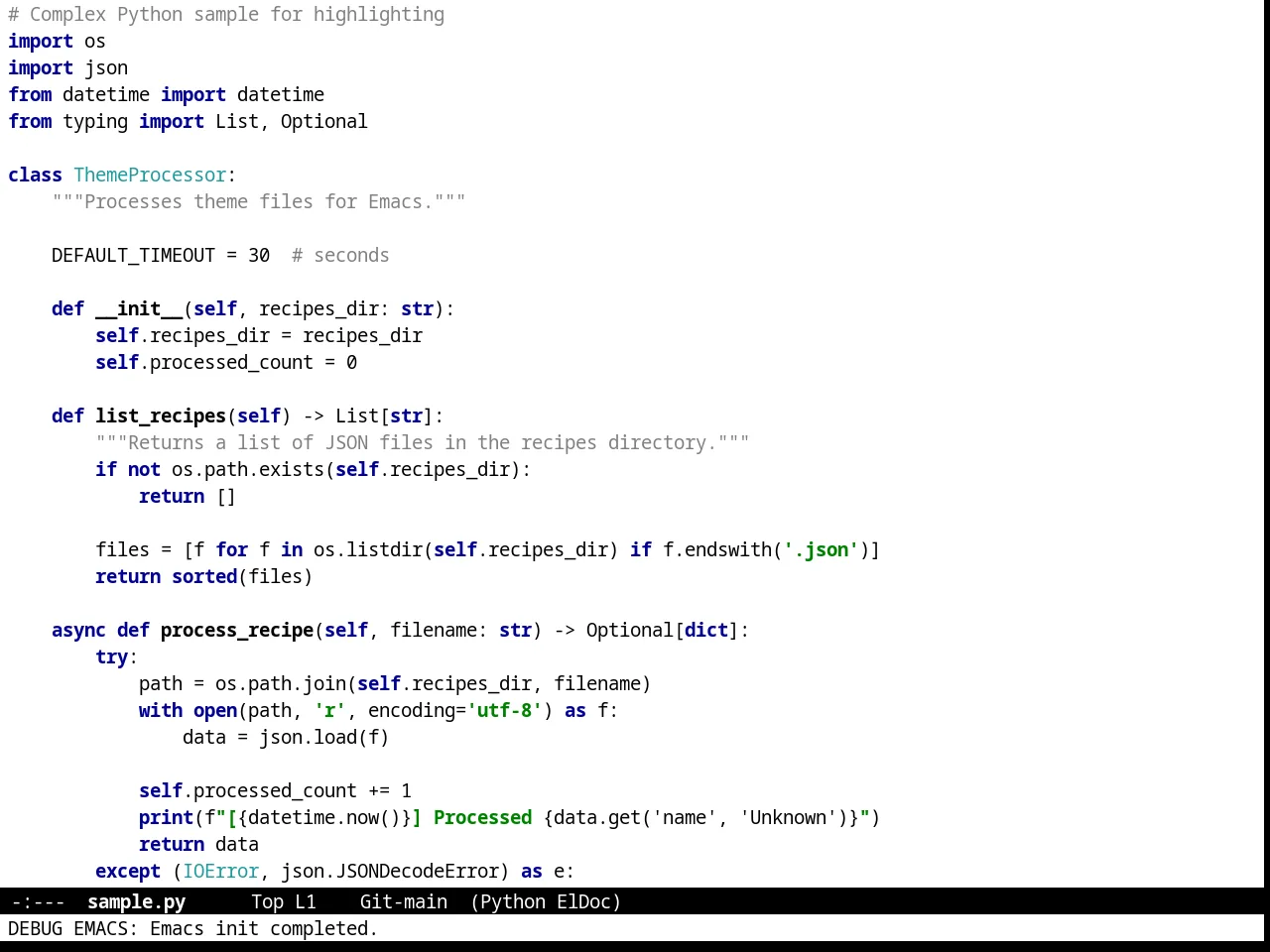
Task: Click the 'return data' statement
Action: 198,844
